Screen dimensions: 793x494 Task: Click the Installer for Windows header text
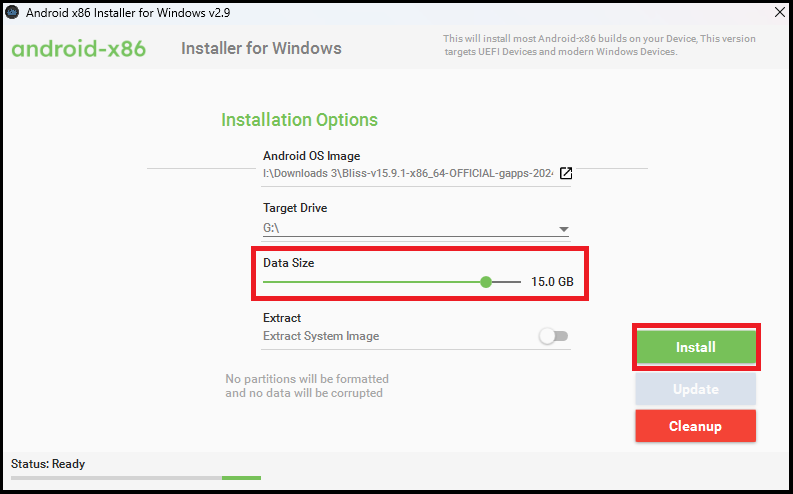(261, 49)
